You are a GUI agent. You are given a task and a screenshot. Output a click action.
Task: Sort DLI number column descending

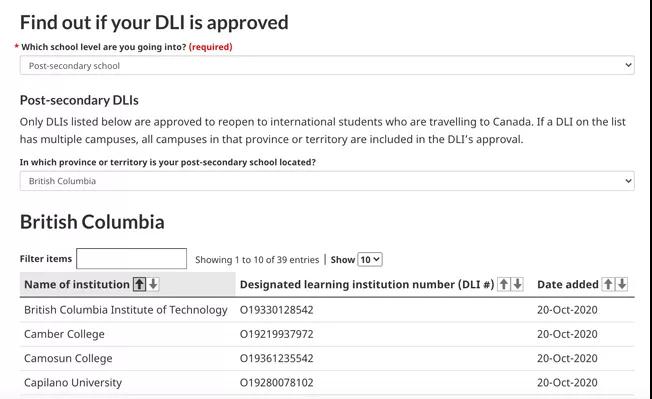[x=517, y=284]
